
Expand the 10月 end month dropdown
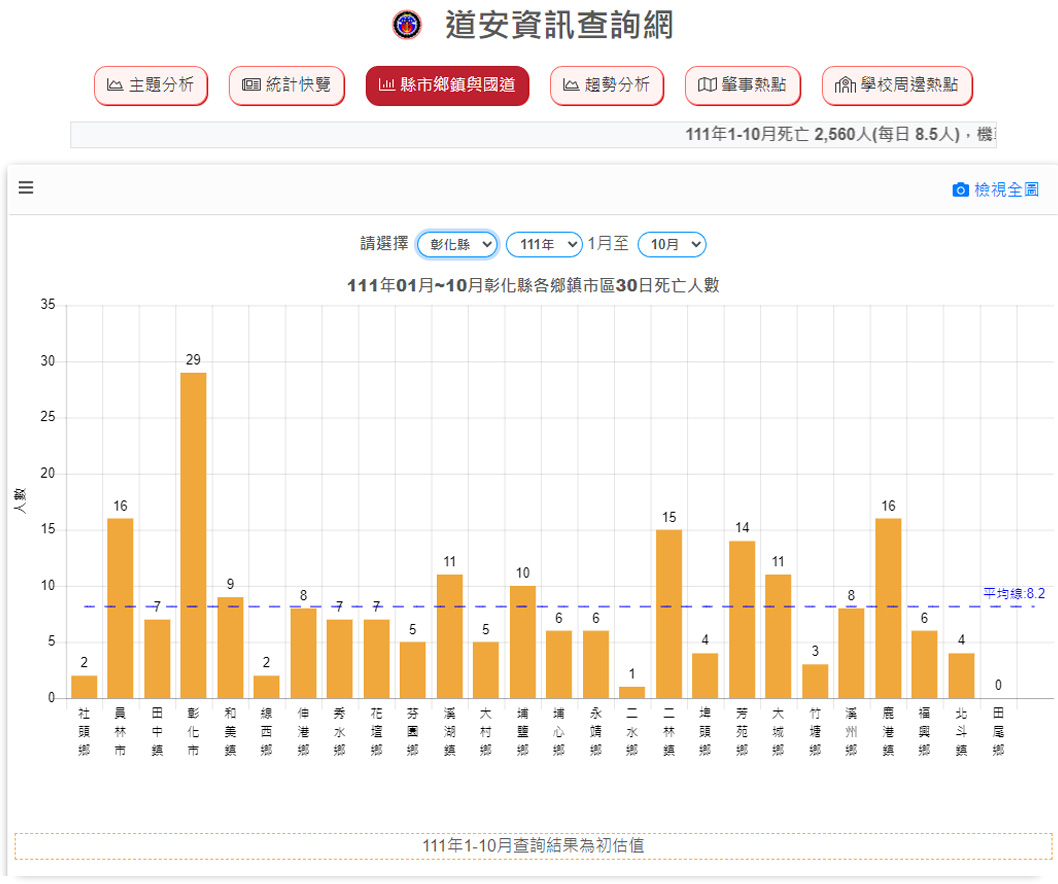tap(672, 244)
